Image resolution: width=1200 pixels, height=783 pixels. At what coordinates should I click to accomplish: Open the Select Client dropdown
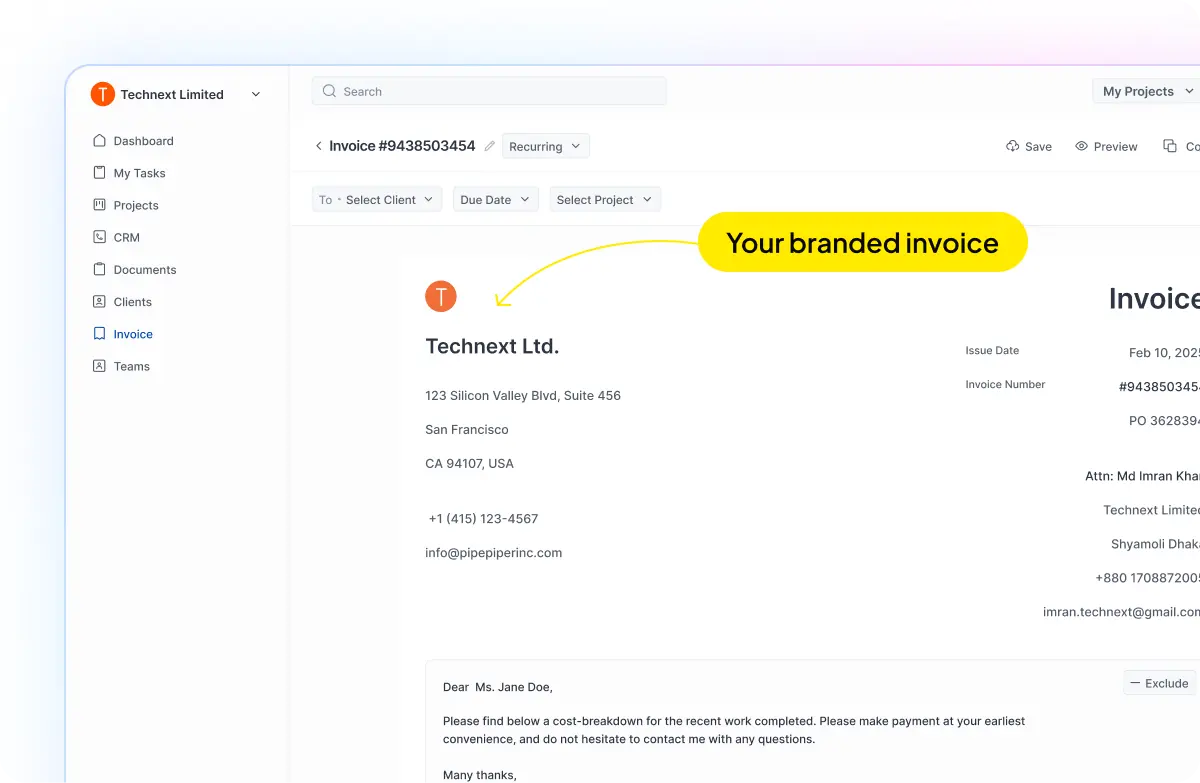point(377,199)
